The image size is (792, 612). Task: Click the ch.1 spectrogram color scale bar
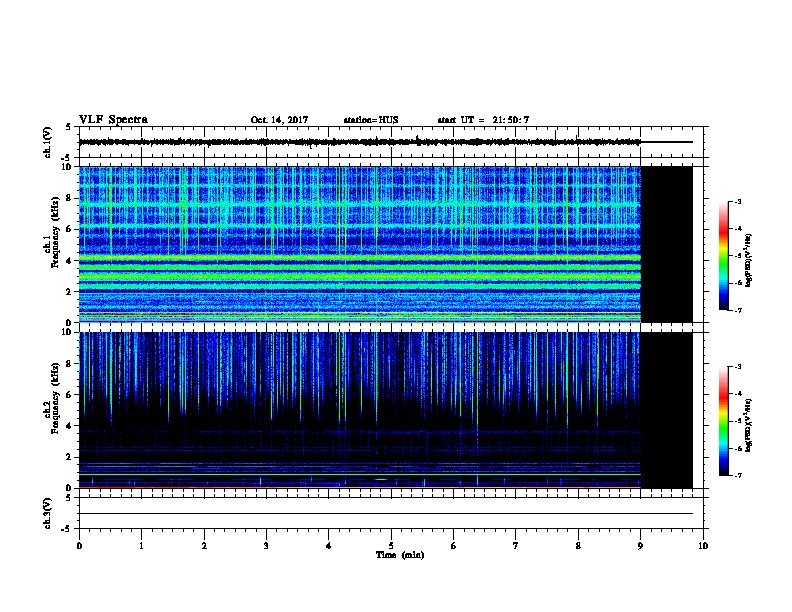723,256
